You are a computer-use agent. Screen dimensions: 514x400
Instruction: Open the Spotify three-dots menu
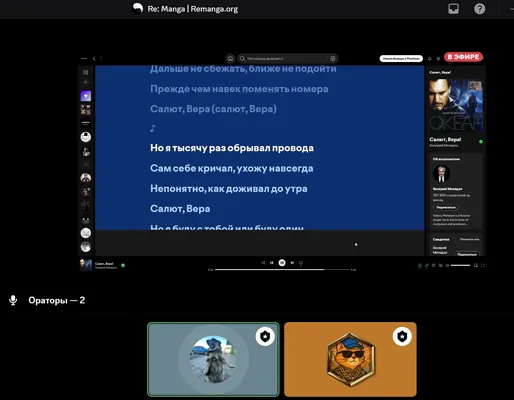[84, 59]
